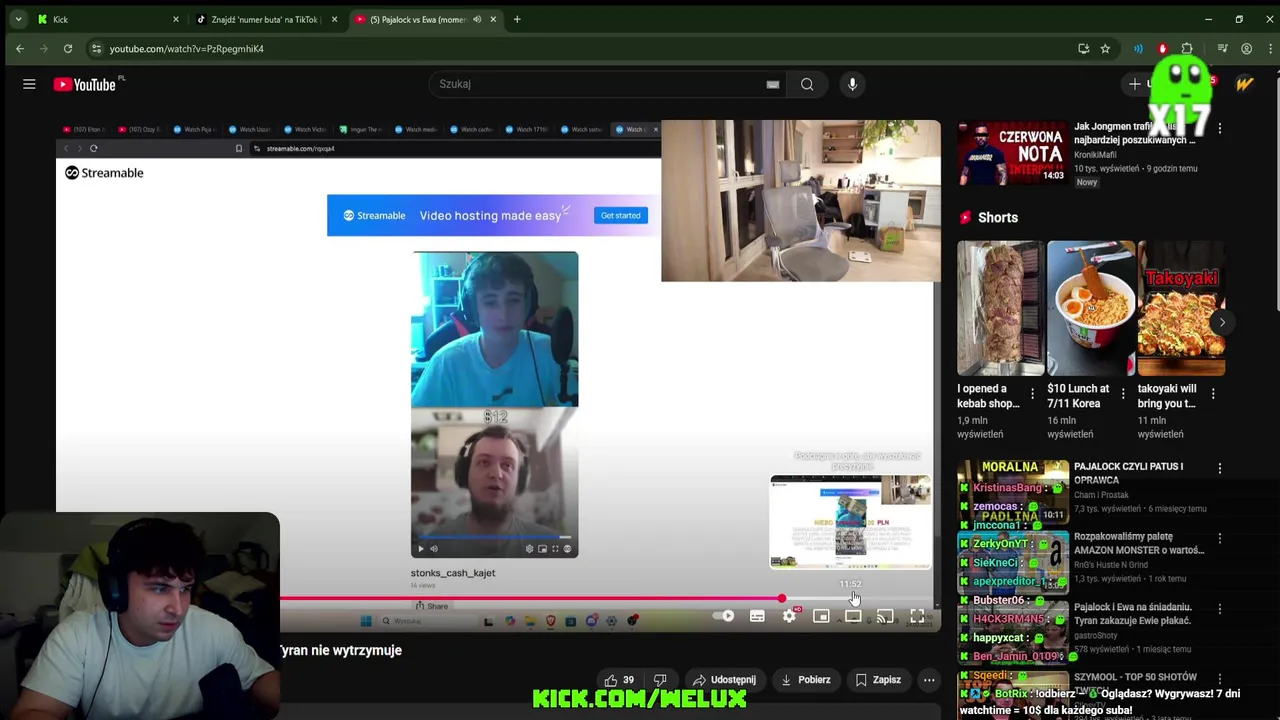Cast the video with the cast icon
The image size is (1280, 720).
[885, 617]
